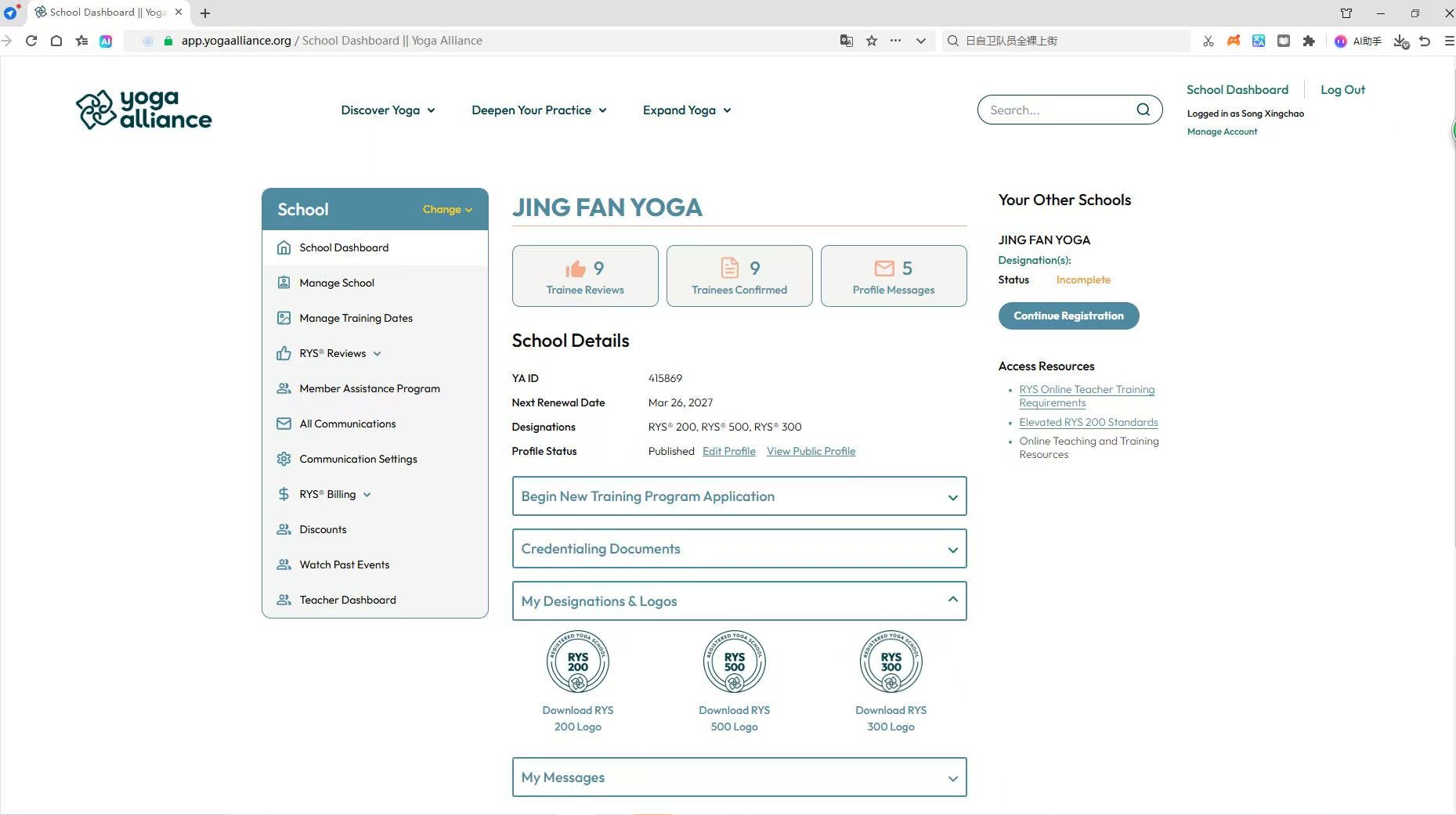Image resolution: width=1456 pixels, height=815 pixels.
Task: Click the browser refresh icon
Action: (31, 41)
